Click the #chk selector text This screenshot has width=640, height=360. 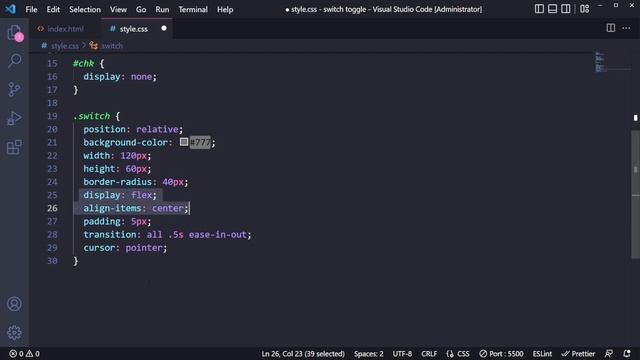coord(83,64)
